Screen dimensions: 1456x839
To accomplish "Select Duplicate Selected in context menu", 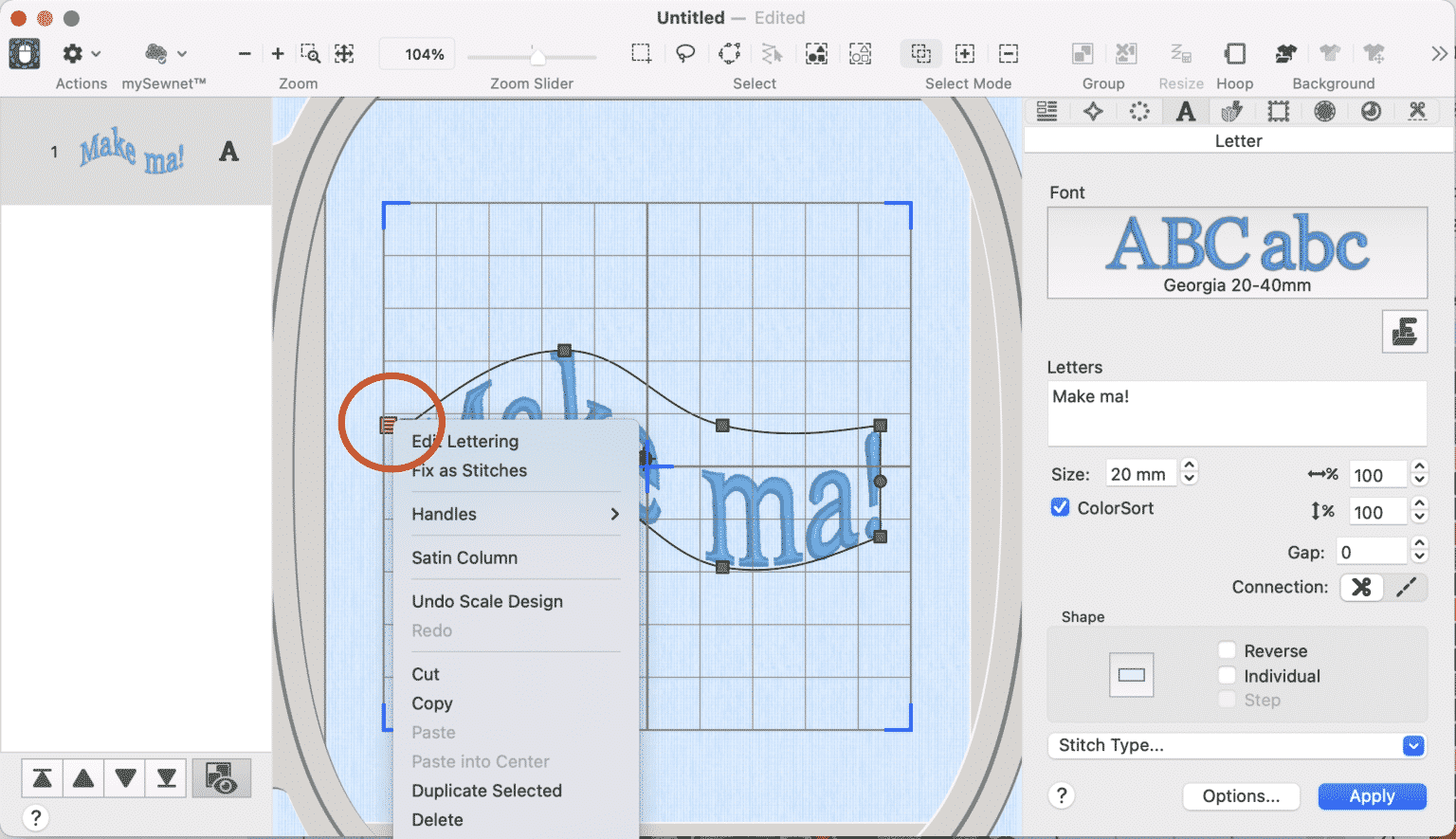I will tap(486, 791).
